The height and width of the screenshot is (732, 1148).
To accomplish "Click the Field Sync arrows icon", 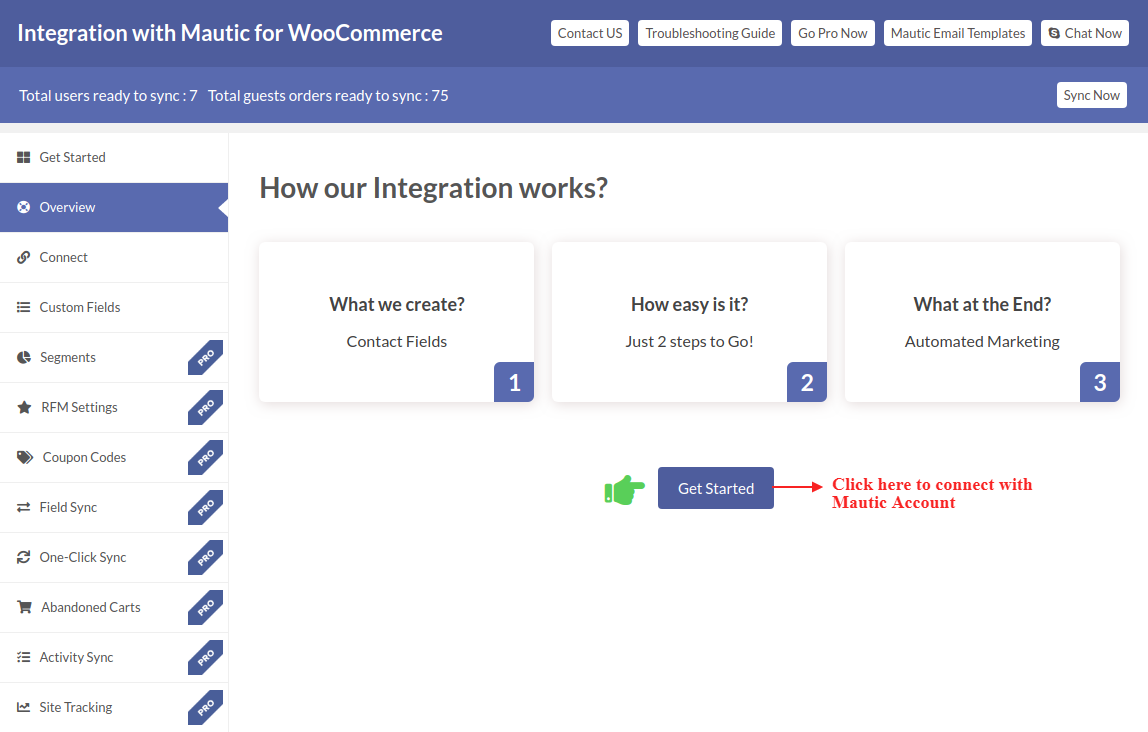I will pyautogui.click(x=23, y=507).
